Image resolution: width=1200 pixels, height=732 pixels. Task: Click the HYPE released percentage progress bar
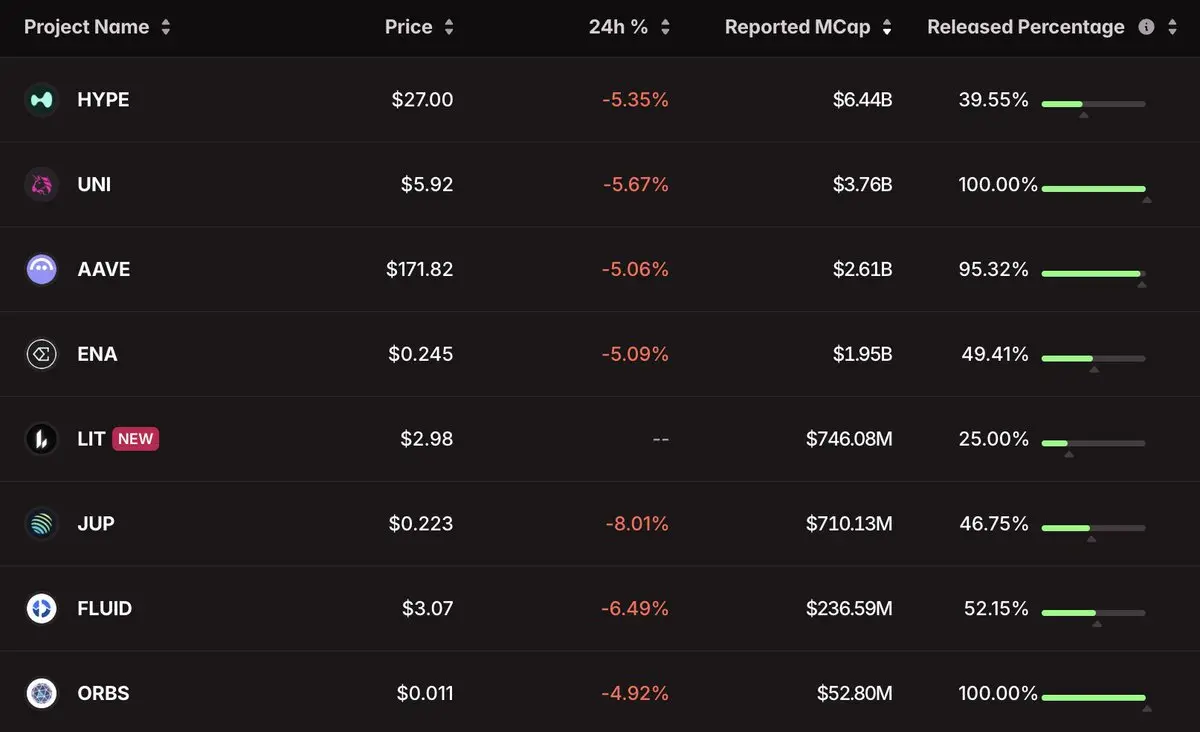(x=1093, y=104)
